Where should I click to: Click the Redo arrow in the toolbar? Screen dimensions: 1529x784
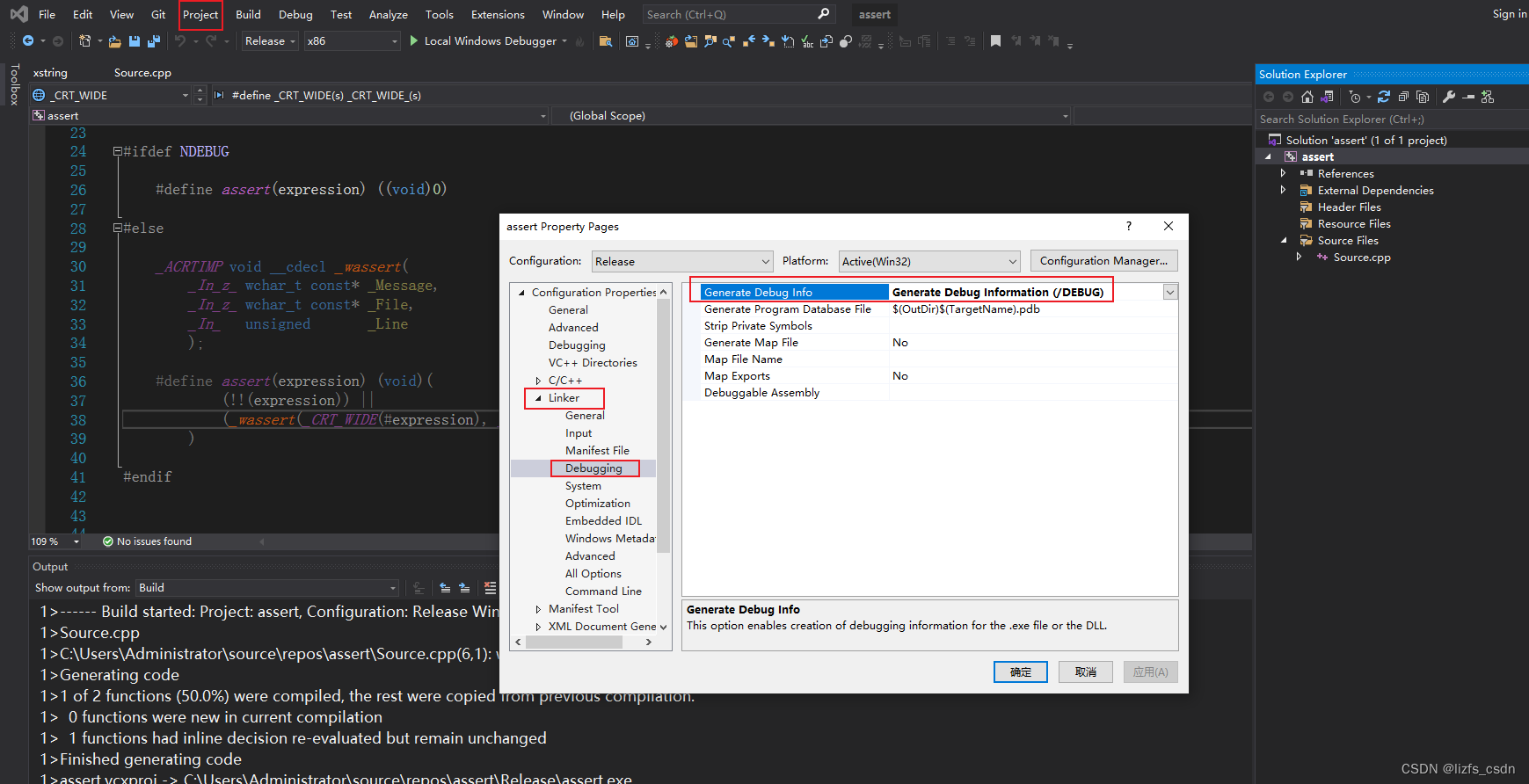point(211,40)
